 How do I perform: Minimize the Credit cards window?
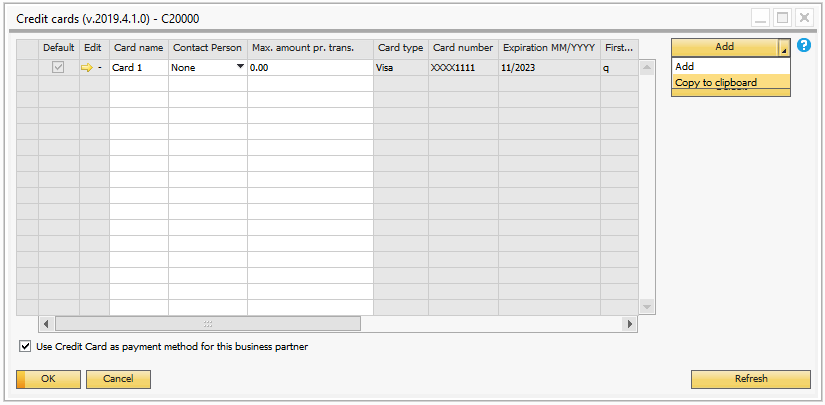pyautogui.click(x=760, y=18)
